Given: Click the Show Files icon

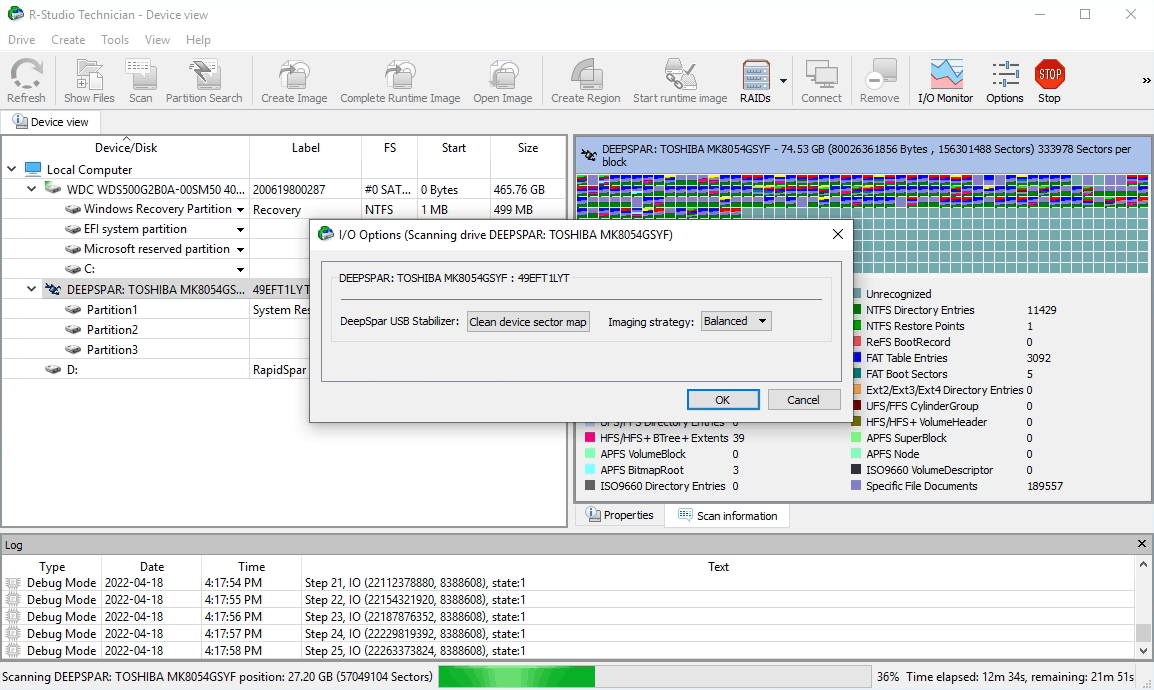Looking at the screenshot, I should tap(88, 80).
